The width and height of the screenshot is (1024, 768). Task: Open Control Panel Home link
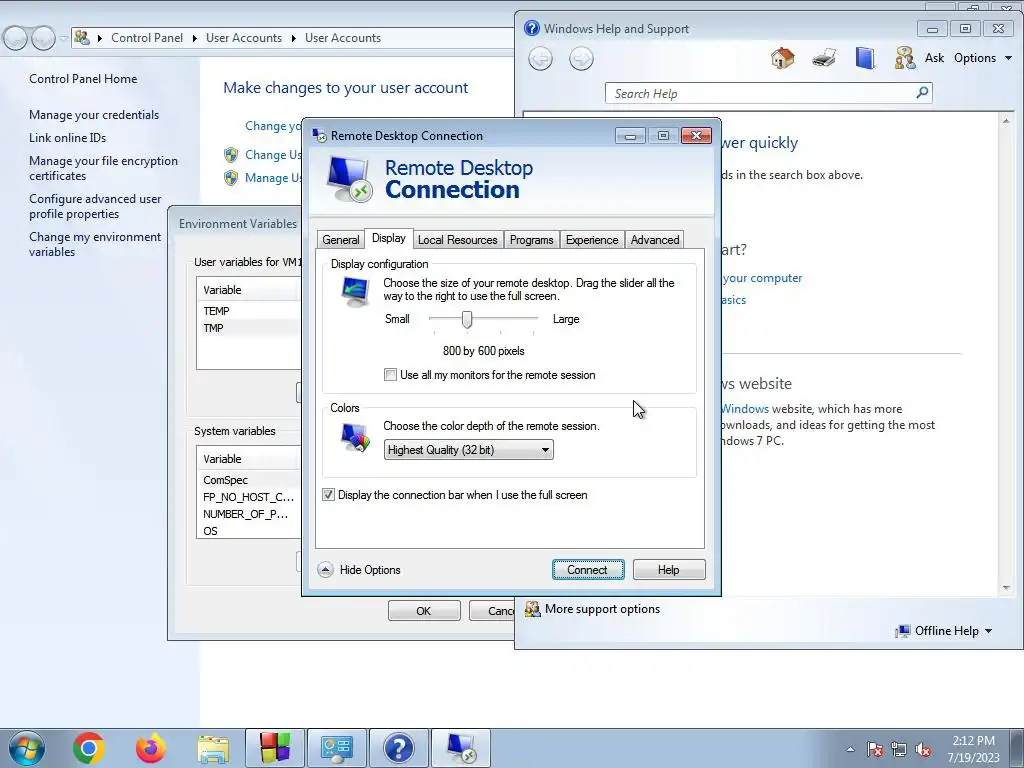point(83,79)
